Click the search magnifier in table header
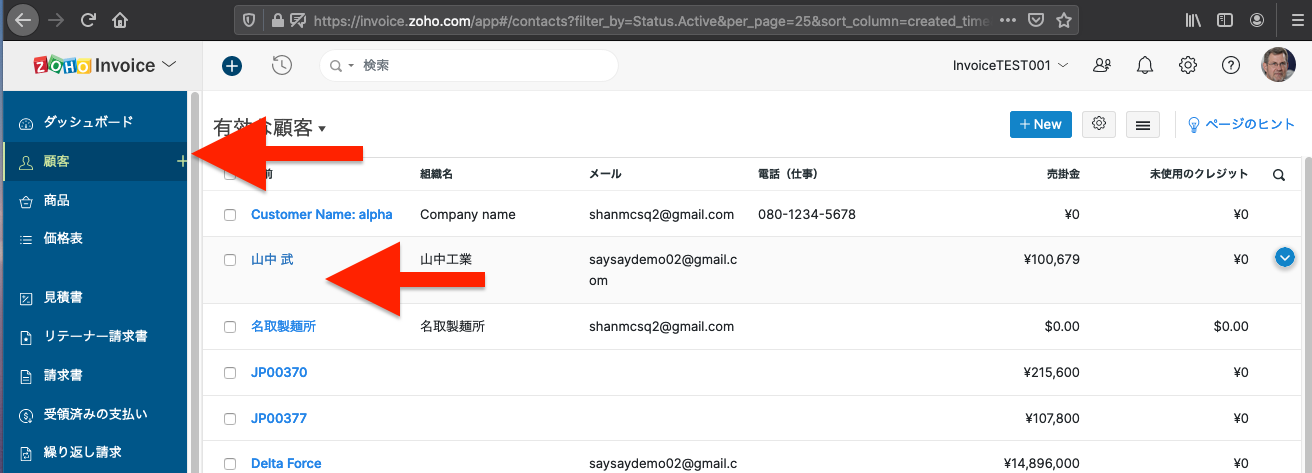The image size is (1312, 473). tap(1279, 174)
